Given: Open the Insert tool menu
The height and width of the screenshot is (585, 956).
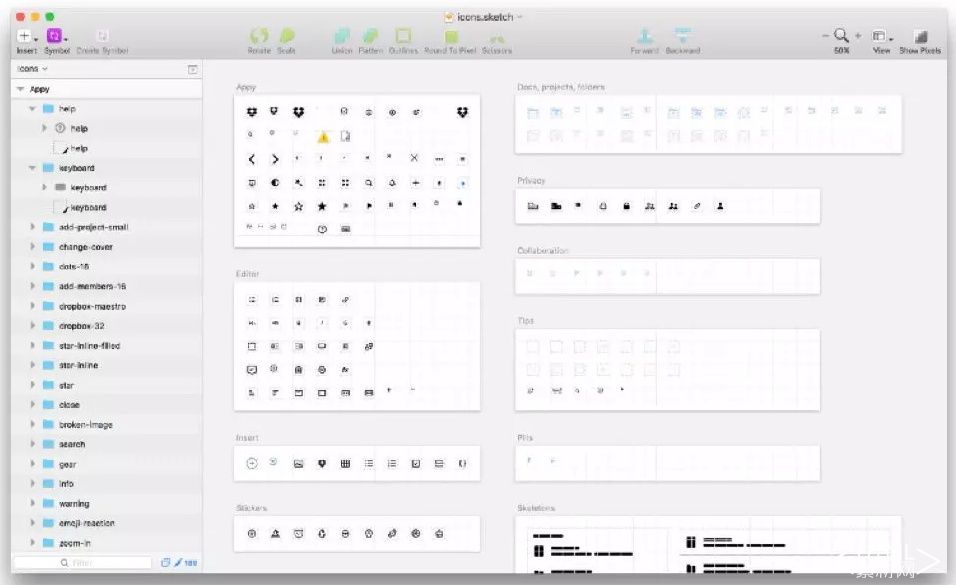Looking at the screenshot, I should 26,35.
